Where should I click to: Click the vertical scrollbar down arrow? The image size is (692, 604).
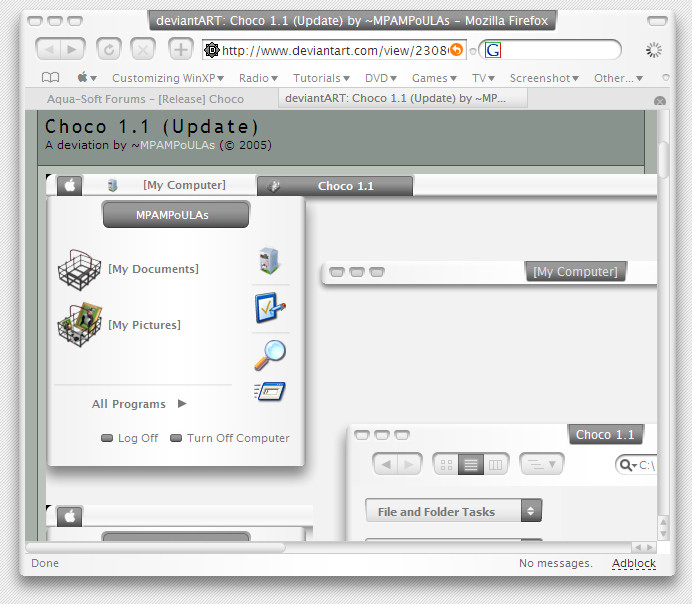663,534
